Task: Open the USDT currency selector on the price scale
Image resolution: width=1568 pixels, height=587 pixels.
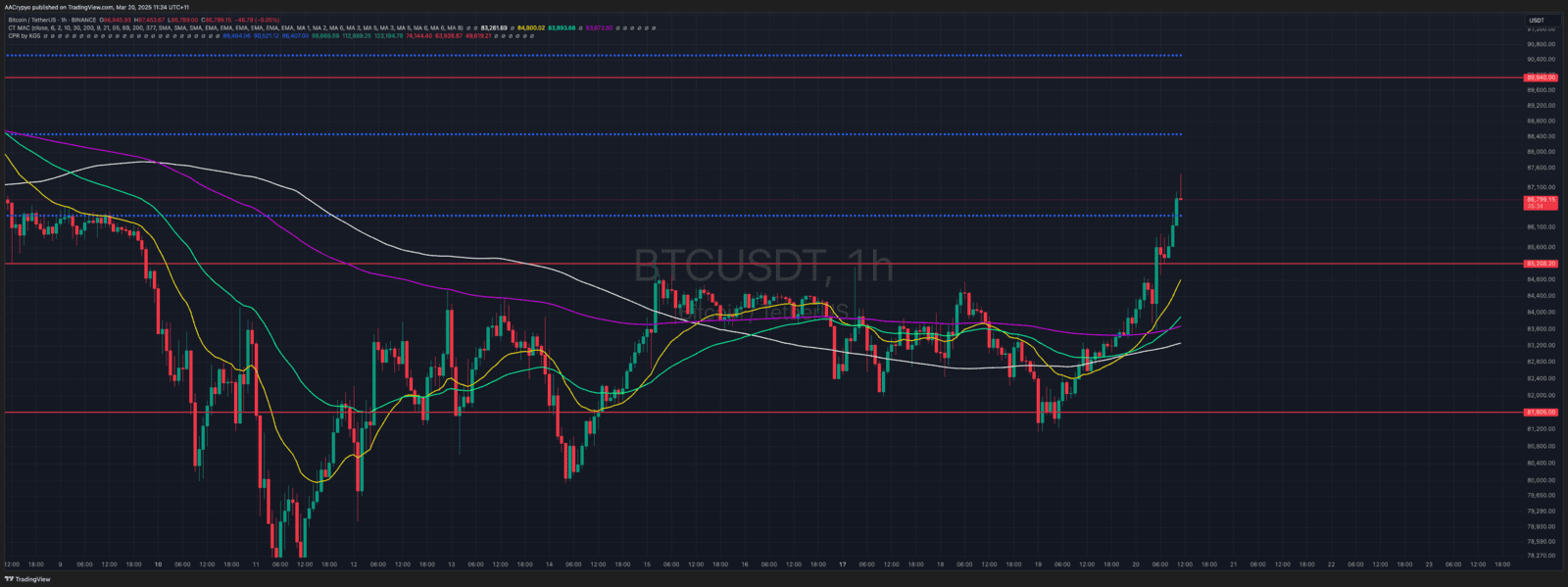Action: click(x=1537, y=20)
